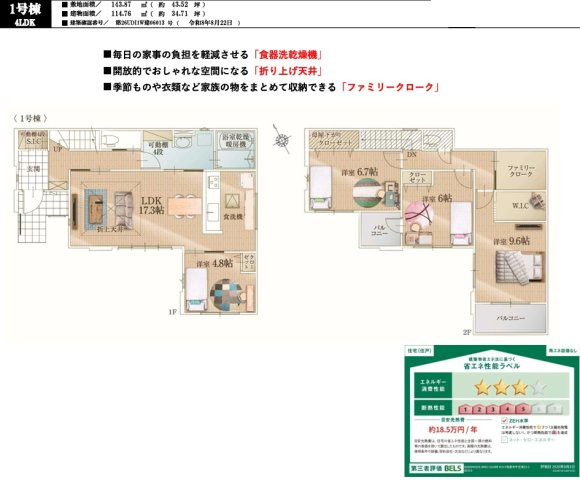Click the red text 「食器洗乾燥機」
Screen dimensions: 580x480
[288, 55]
